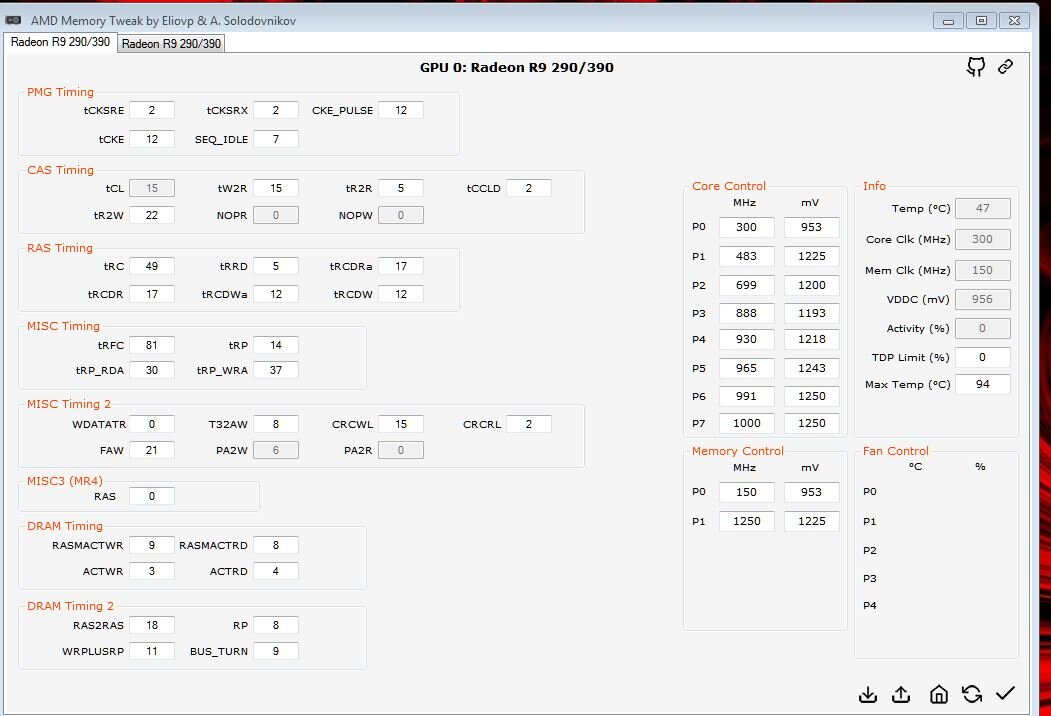
Task: Click the tRCDR timing field
Action: (x=152, y=294)
